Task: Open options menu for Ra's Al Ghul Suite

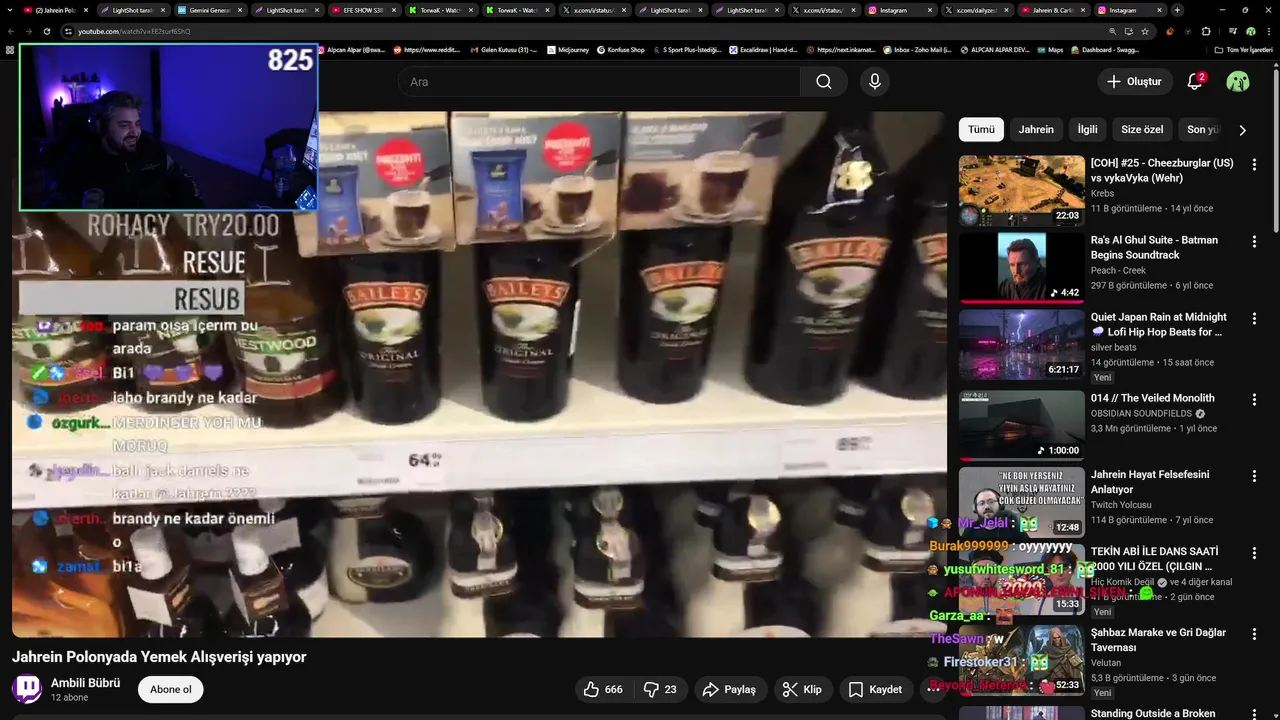Action: pyautogui.click(x=1254, y=241)
